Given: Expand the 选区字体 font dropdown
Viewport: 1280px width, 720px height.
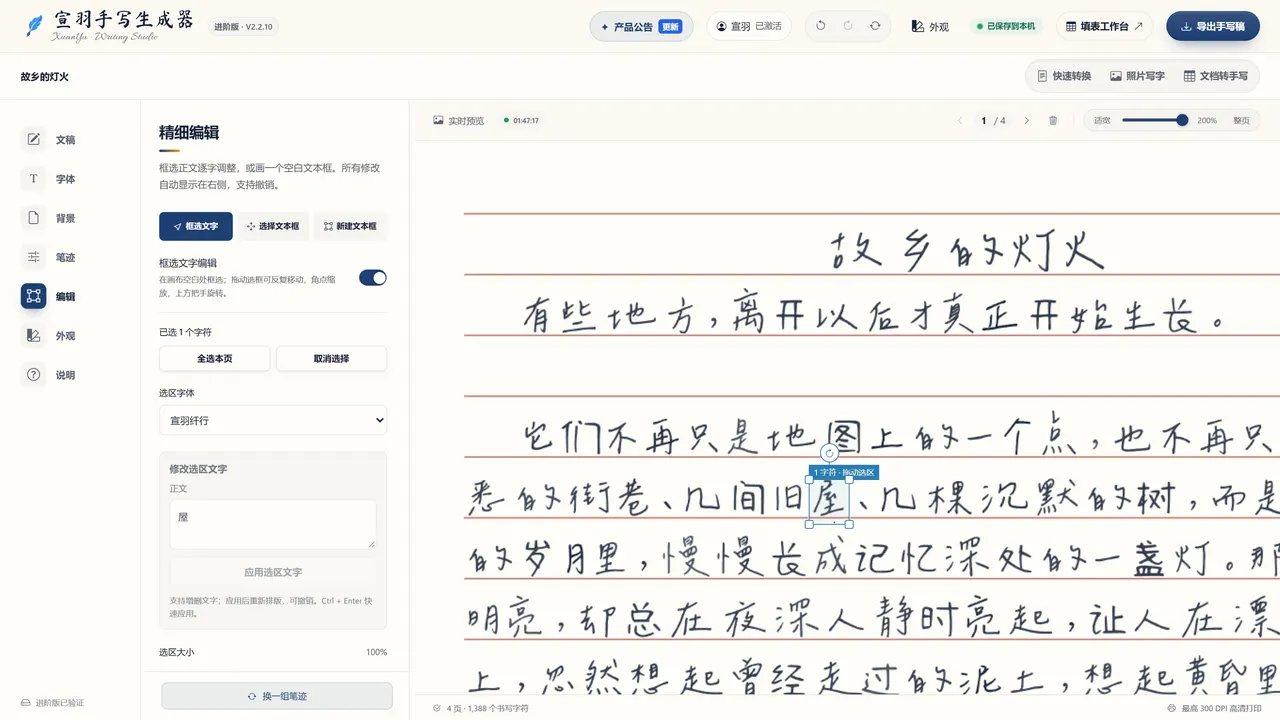Looking at the screenshot, I should click(x=273, y=421).
